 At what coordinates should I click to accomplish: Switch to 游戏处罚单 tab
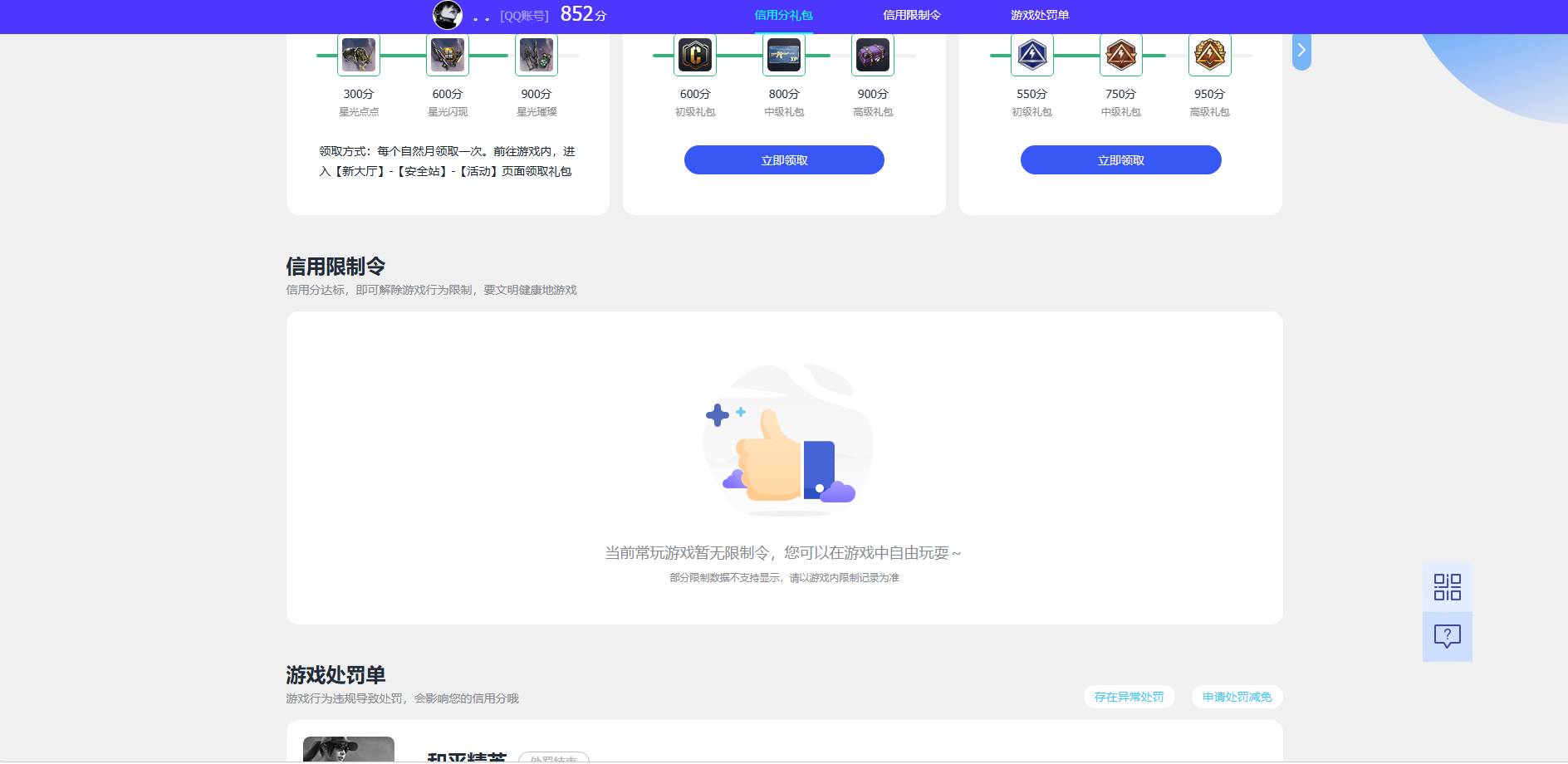1040,15
